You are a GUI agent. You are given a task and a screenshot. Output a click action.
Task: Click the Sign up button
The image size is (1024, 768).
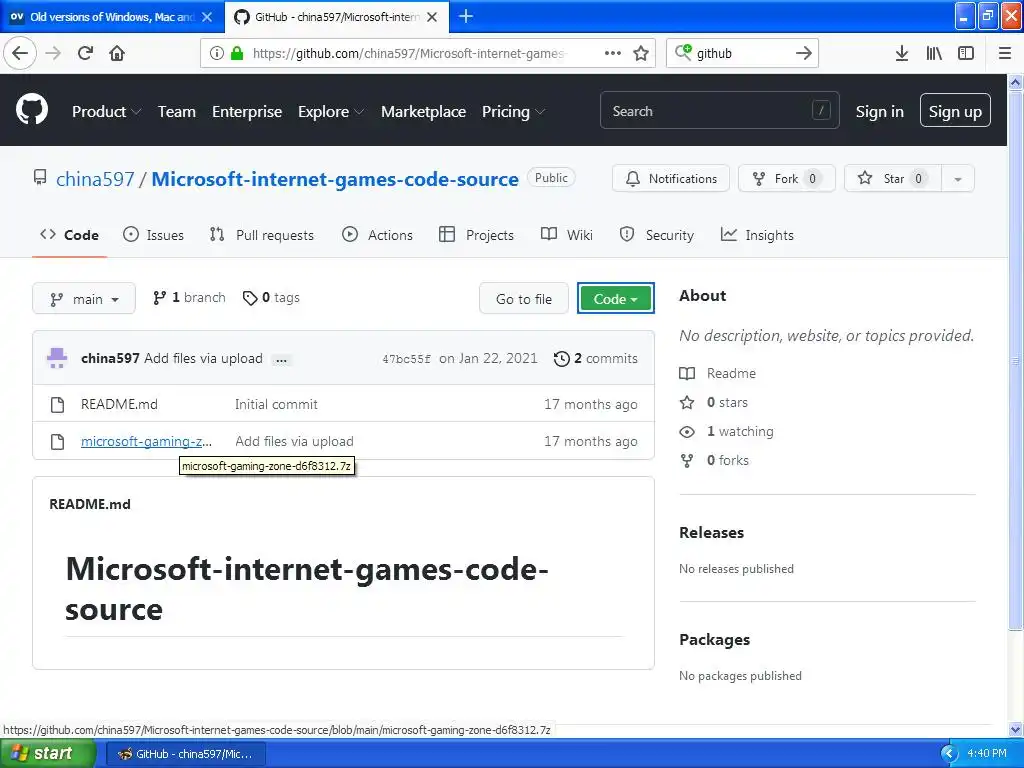point(955,110)
